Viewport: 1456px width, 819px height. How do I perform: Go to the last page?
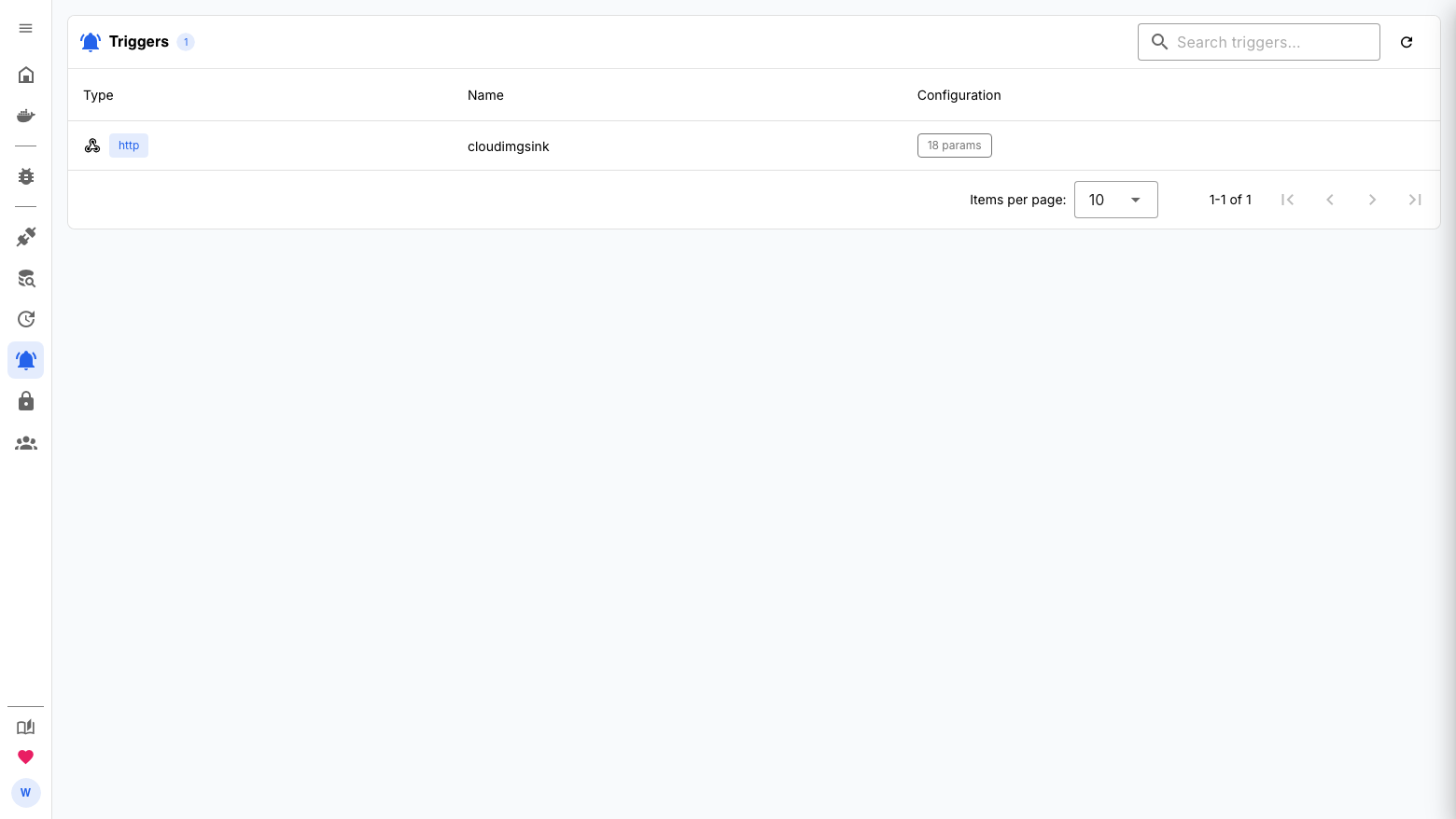1415,200
